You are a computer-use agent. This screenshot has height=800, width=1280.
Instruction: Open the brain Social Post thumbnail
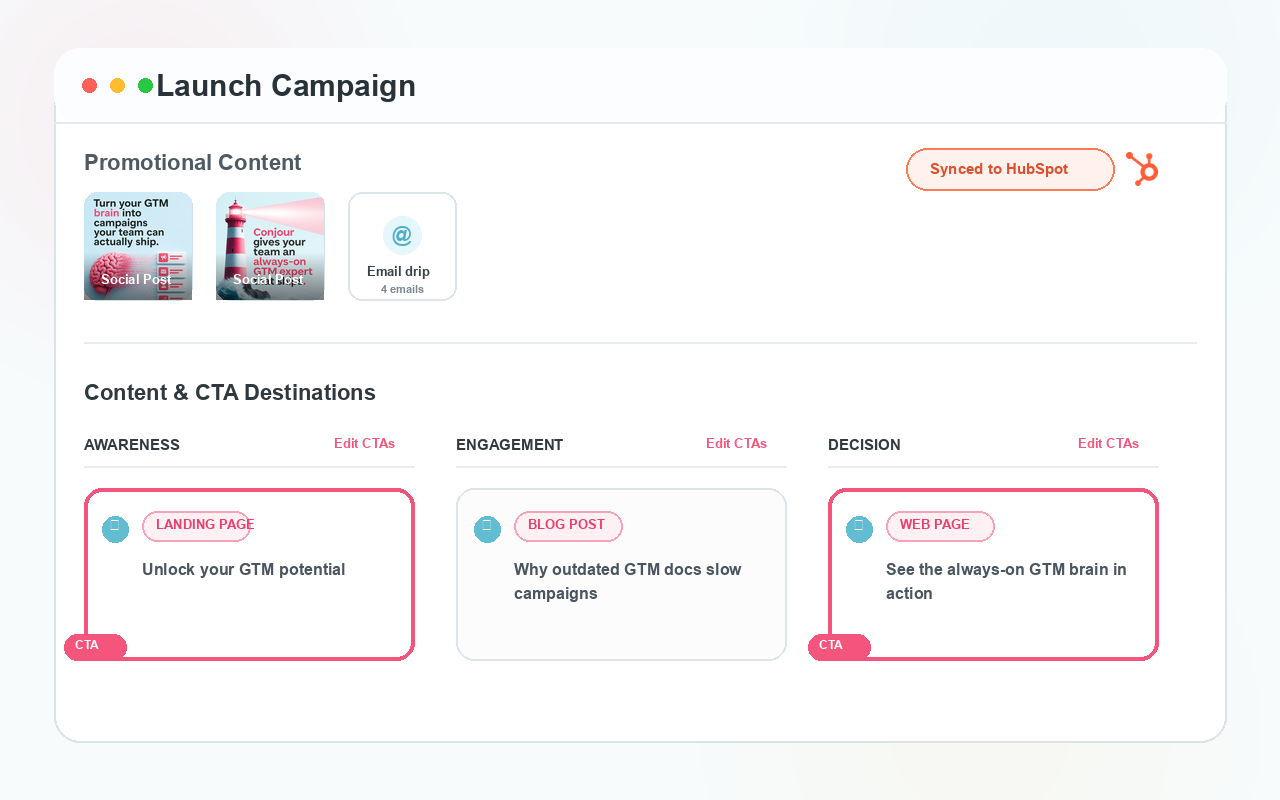point(138,246)
